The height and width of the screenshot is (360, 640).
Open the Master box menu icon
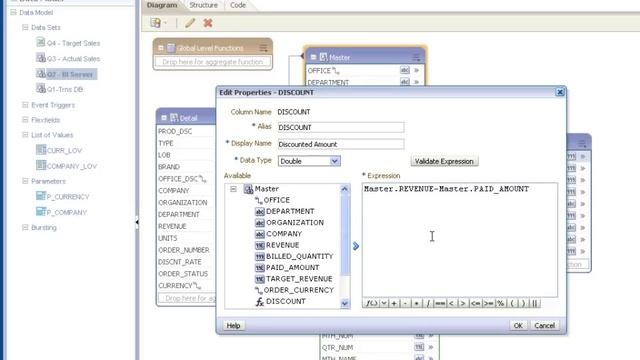coord(416,57)
